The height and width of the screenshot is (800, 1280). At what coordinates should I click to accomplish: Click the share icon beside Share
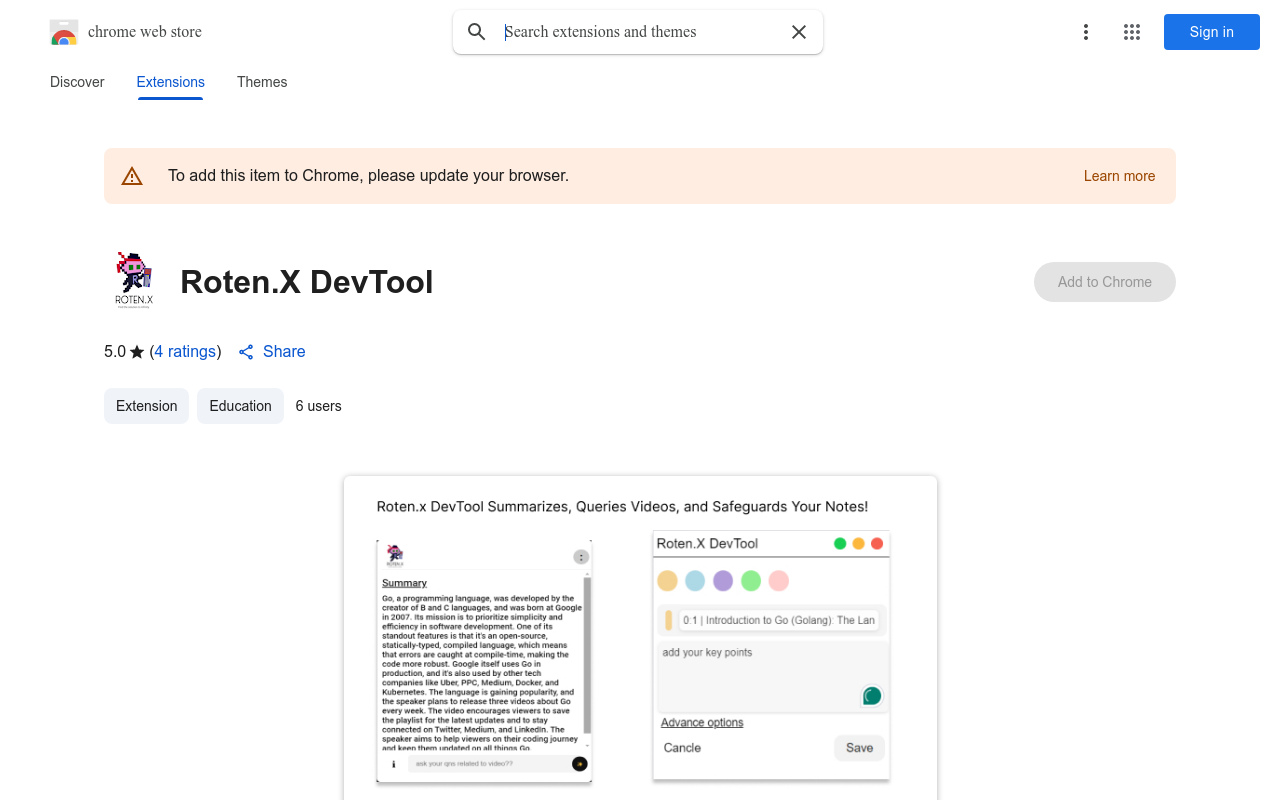(x=246, y=352)
